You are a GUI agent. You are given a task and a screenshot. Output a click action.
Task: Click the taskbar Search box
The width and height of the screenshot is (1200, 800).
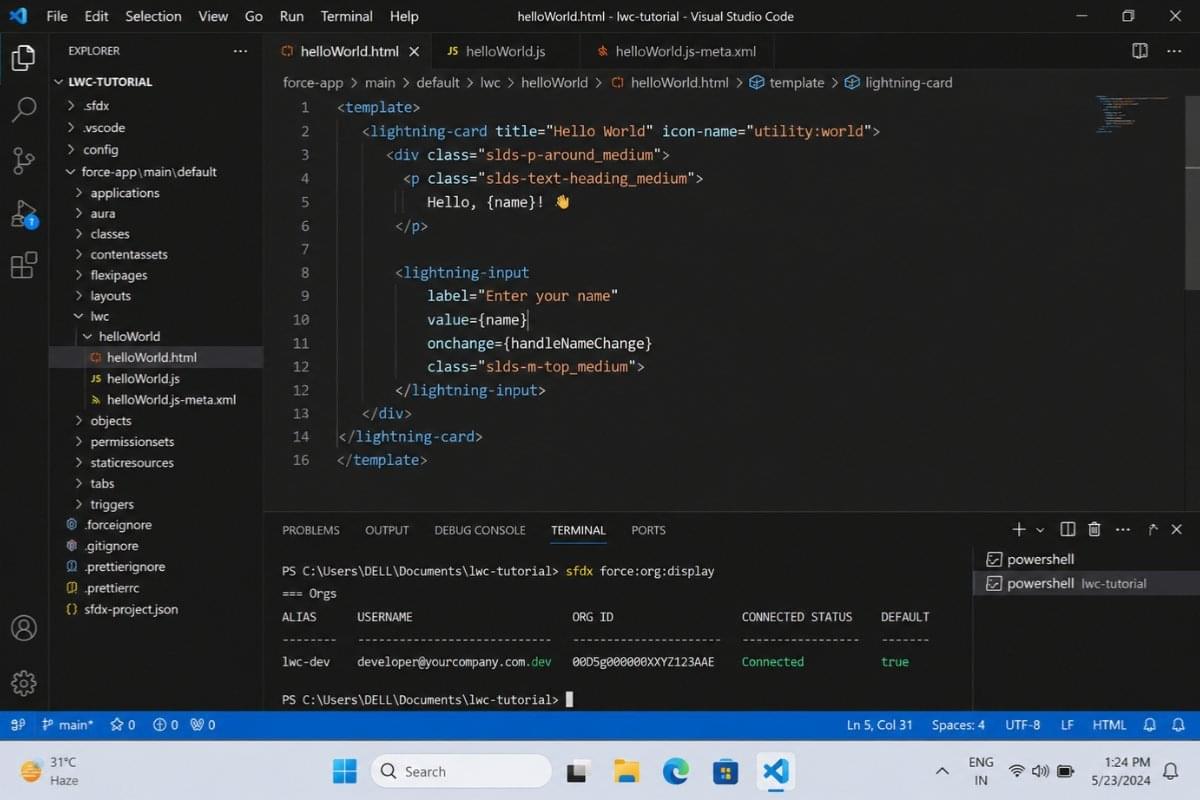[x=461, y=771]
